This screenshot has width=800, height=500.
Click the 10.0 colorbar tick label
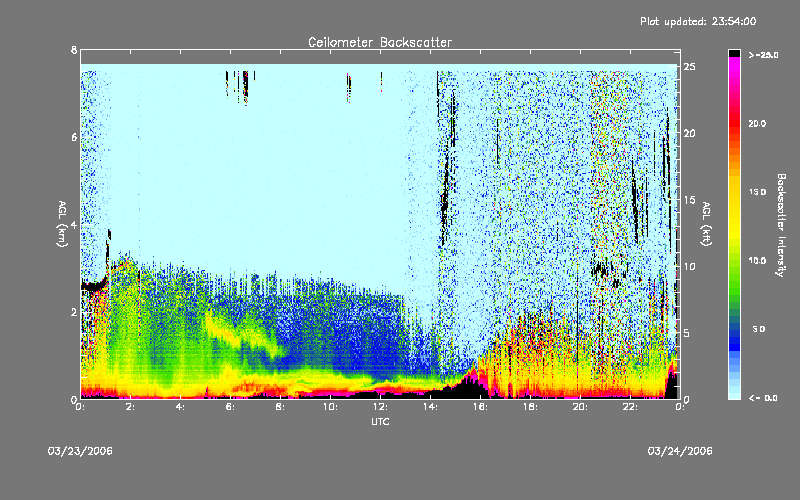tap(757, 260)
